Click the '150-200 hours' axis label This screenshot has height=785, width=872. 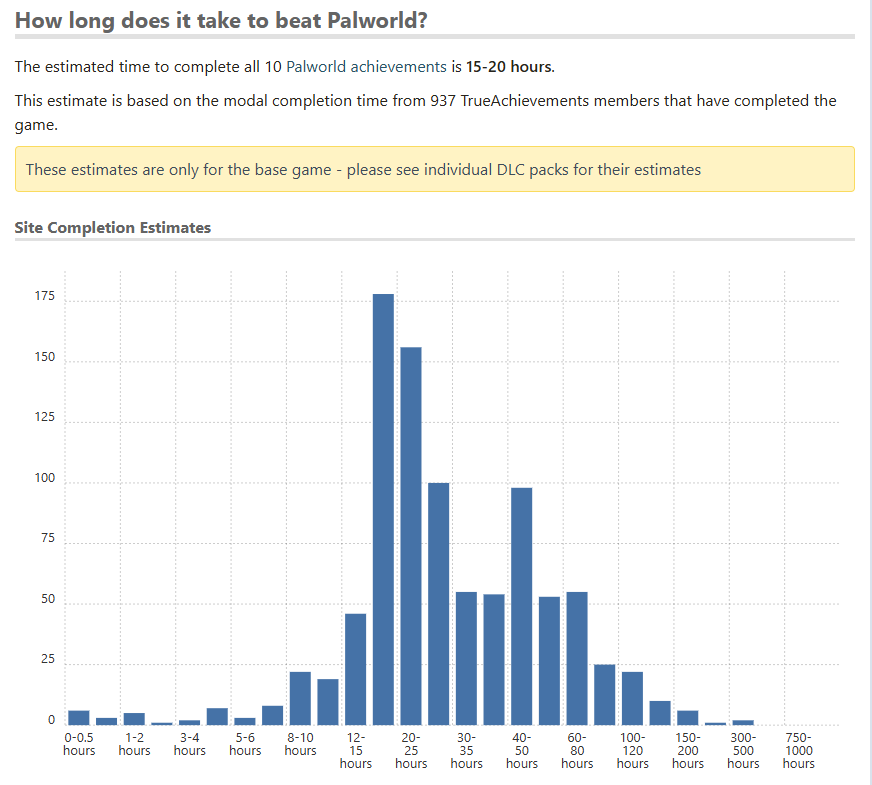click(x=688, y=751)
